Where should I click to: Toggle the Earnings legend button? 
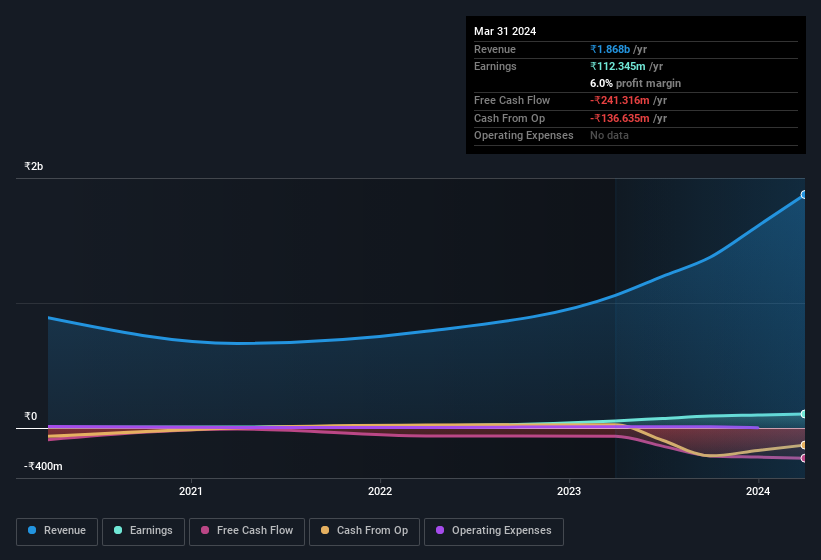(x=143, y=531)
